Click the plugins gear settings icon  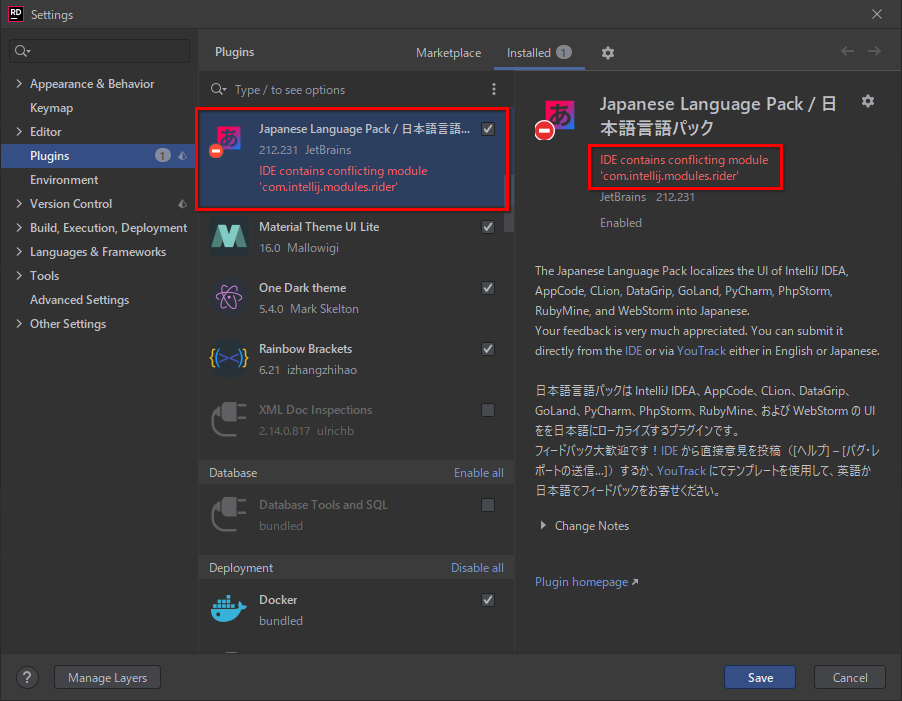(x=608, y=53)
